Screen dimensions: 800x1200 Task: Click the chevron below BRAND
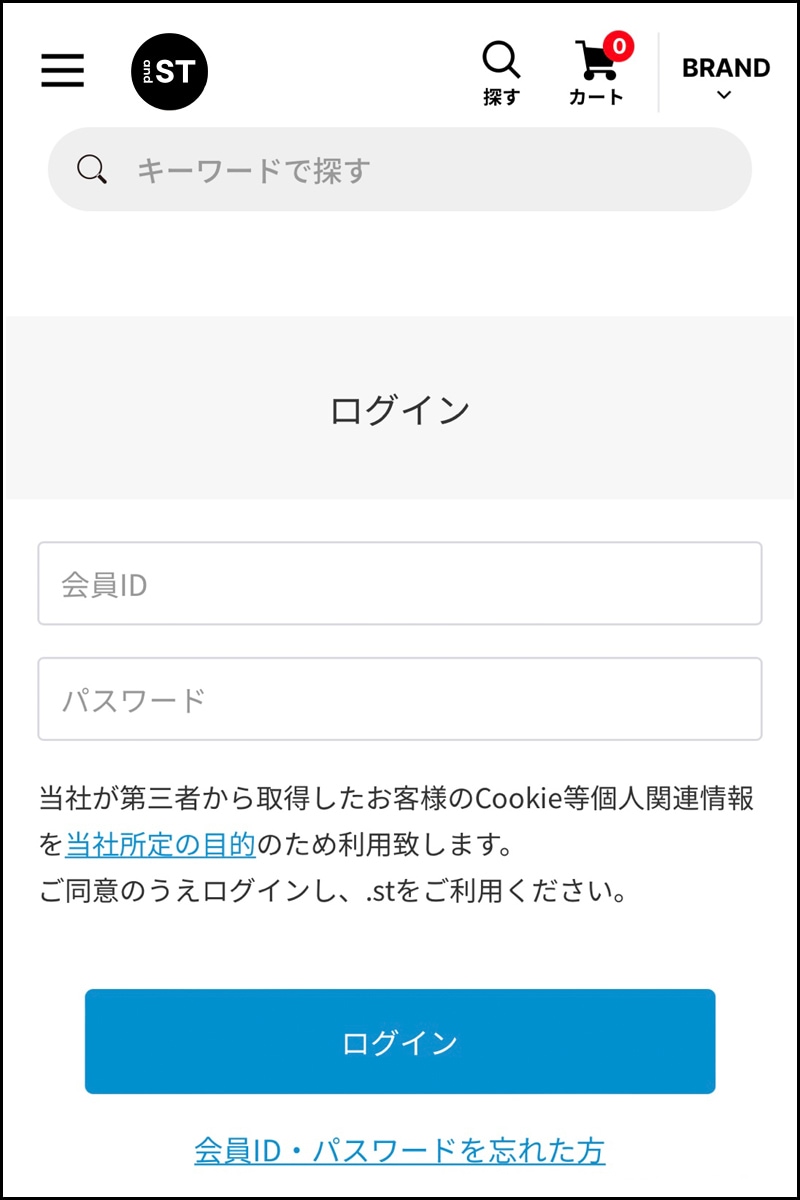click(725, 96)
